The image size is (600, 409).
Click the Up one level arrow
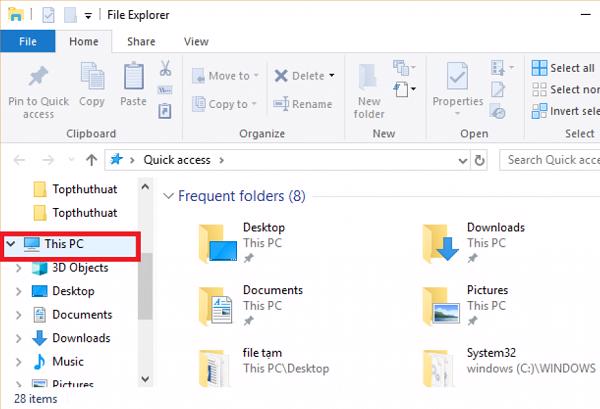[x=92, y=159]
